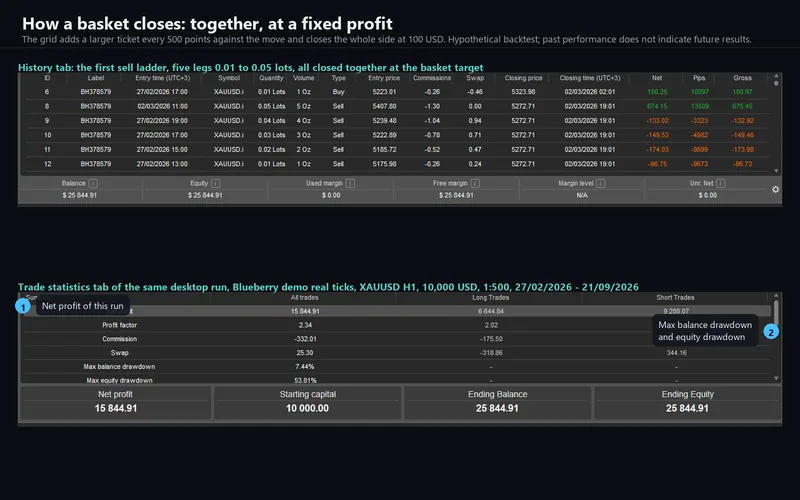Select trade row with ID 12
The height and width of the screenshot is (500, 800).
[398, 164]
